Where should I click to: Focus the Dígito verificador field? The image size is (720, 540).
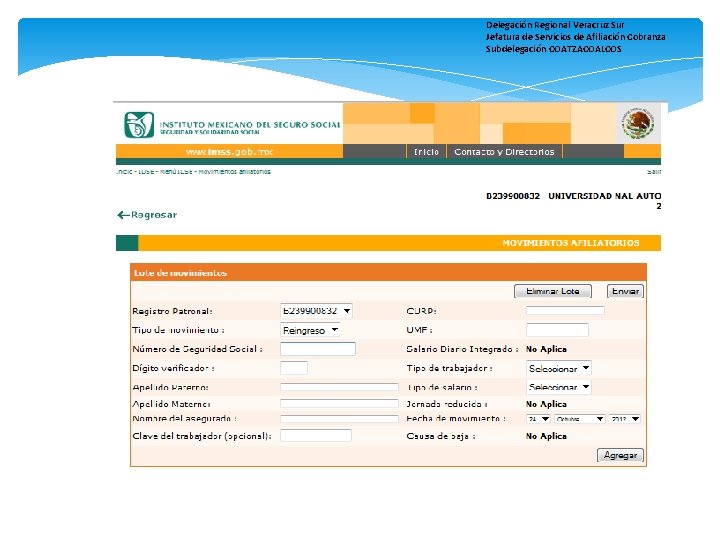click(294, 368)
